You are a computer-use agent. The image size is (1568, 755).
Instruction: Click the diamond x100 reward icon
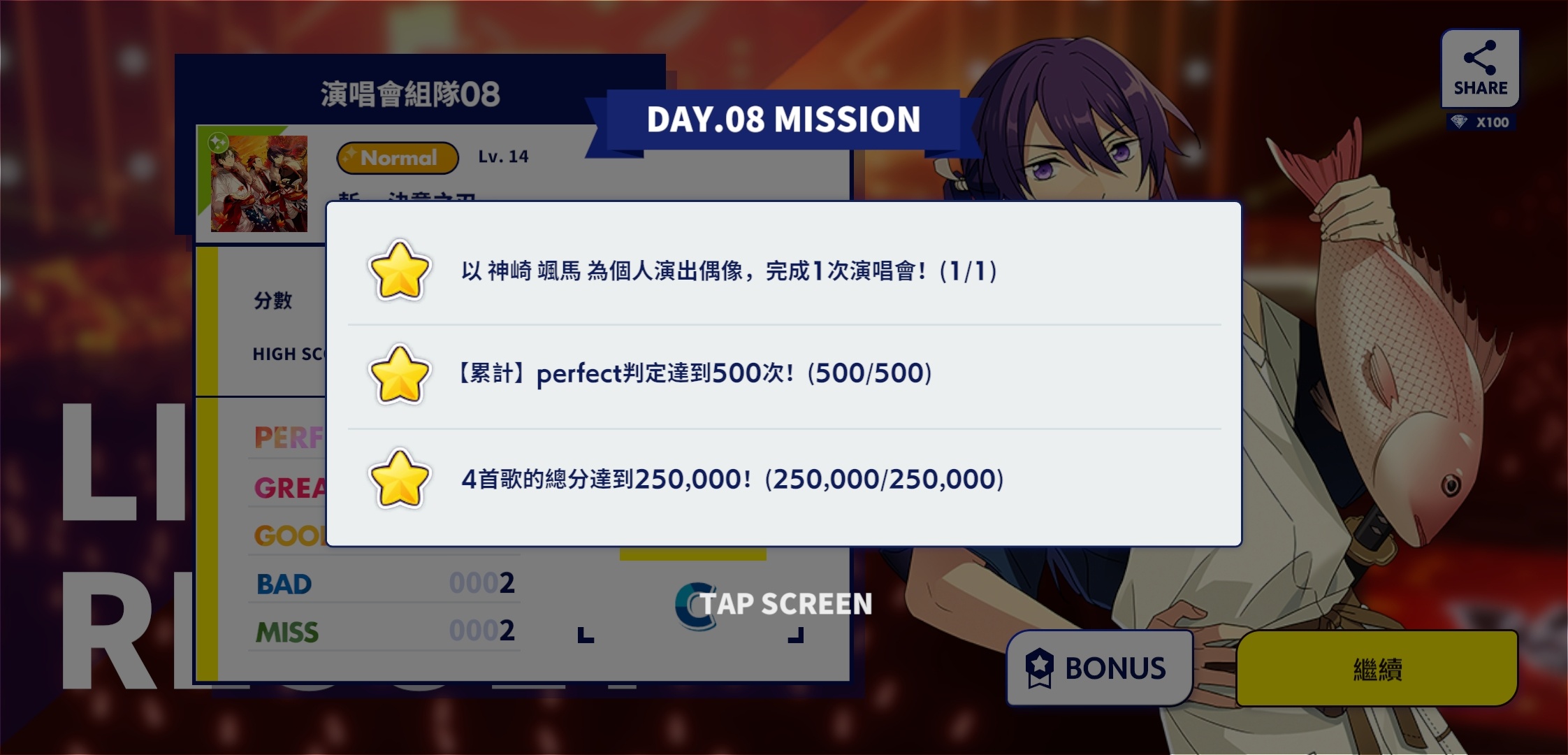click(x=1460, y=122)
